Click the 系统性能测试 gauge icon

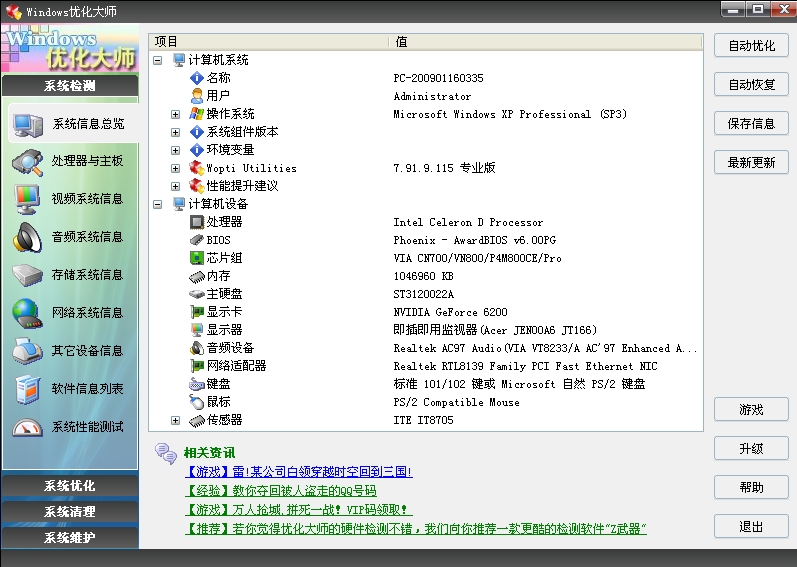[x=27, y=427]
